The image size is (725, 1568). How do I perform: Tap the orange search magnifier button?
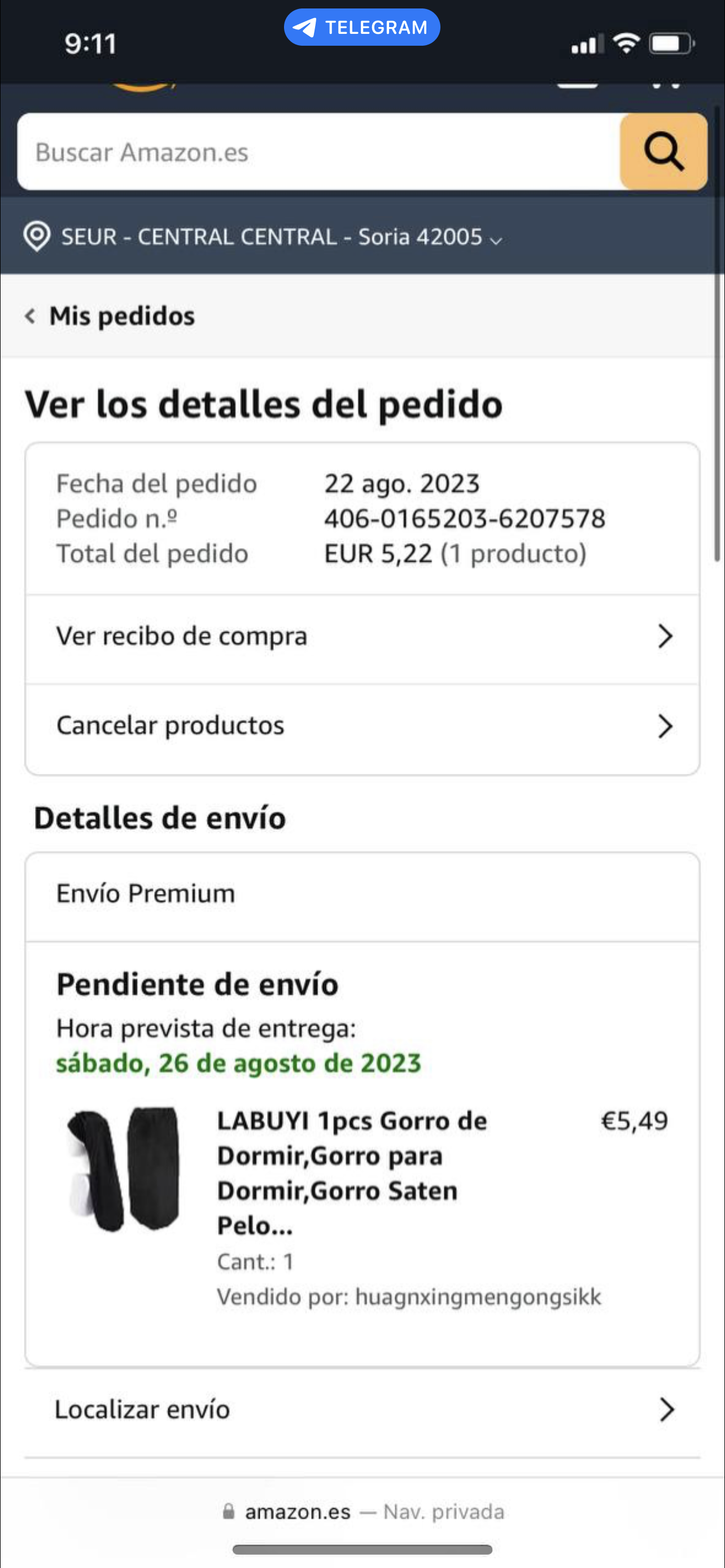pos(663,151)
